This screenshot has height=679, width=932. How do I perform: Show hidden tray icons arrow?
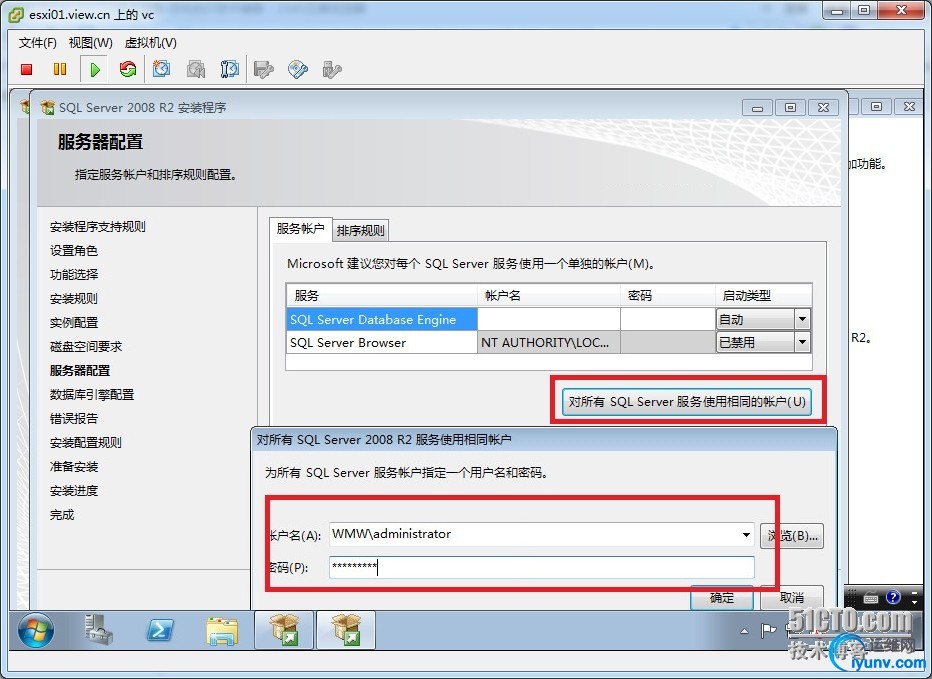coord(745,631)
